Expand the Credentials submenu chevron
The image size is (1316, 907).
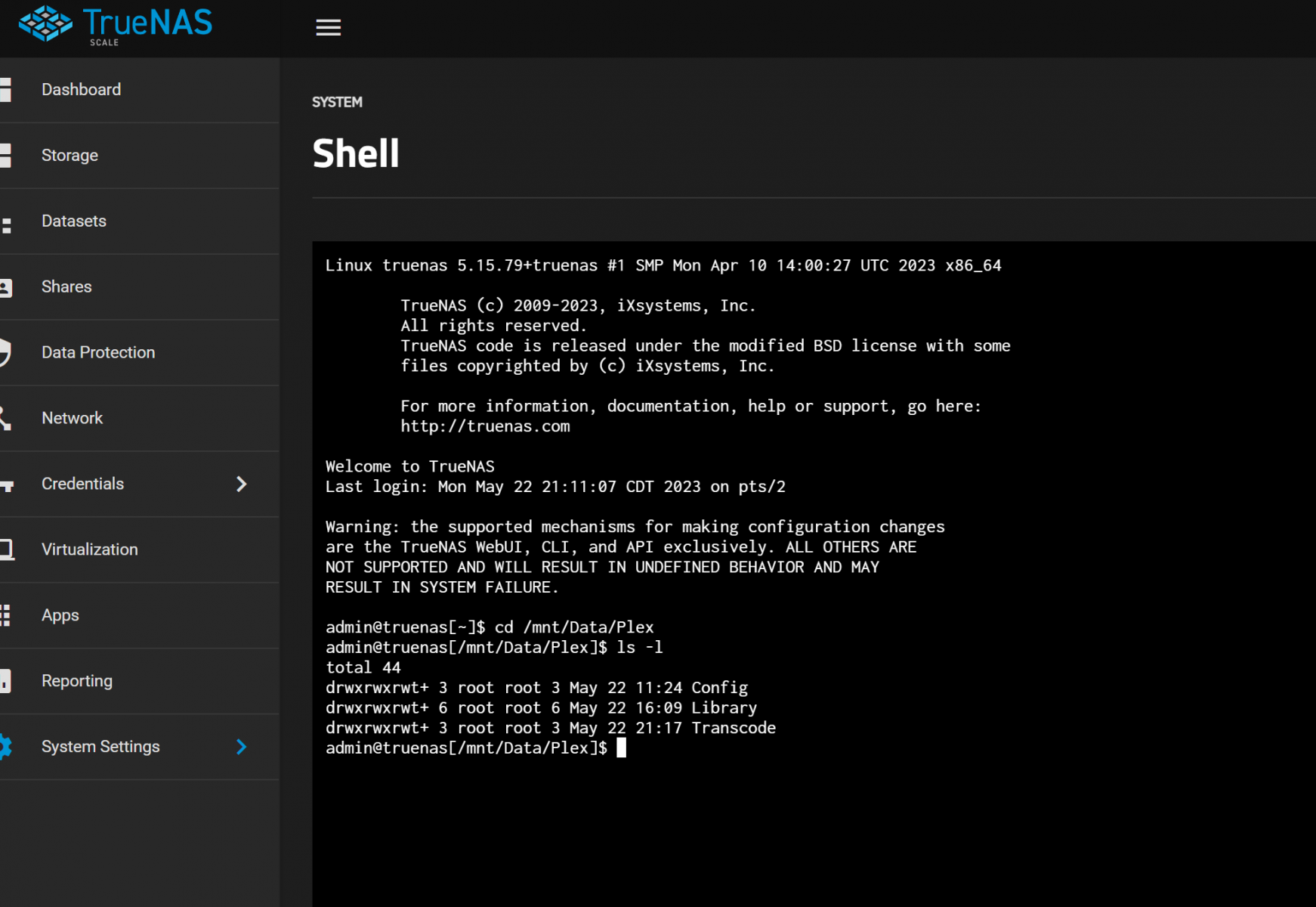click(x=242, y=484)
